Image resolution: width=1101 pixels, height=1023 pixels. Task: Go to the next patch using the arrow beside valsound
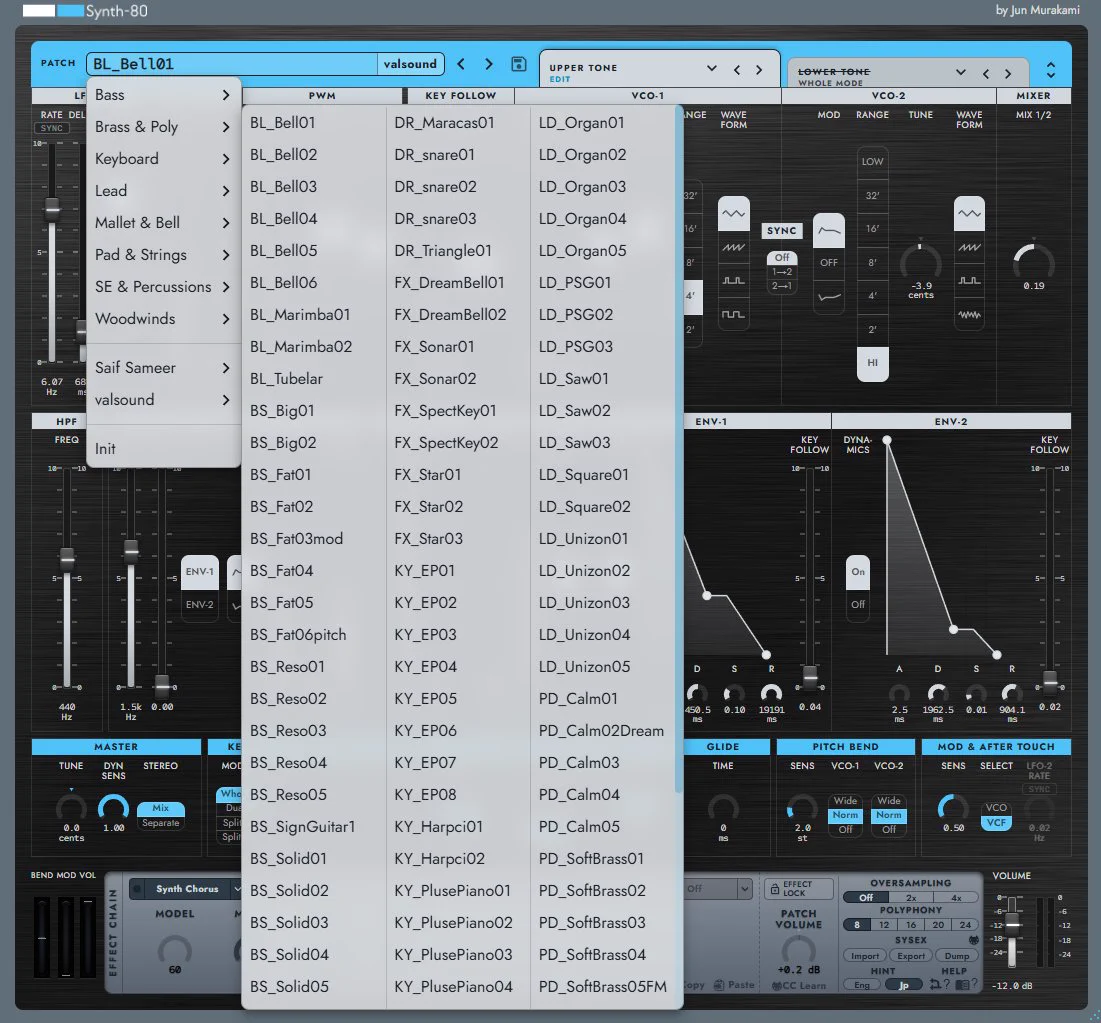[x=489, y=64]
